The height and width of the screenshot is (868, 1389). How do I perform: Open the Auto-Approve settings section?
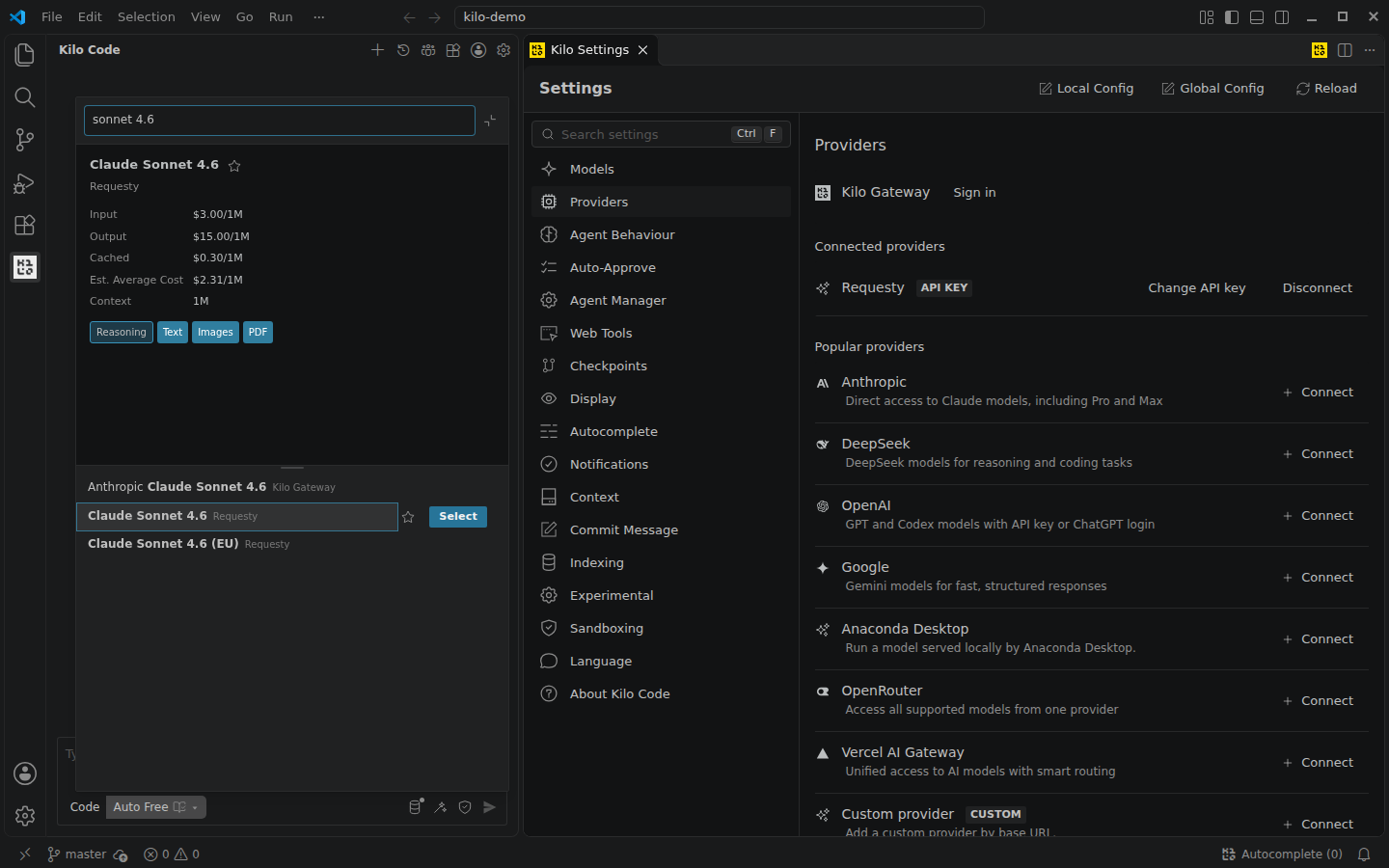pos(661,267)
